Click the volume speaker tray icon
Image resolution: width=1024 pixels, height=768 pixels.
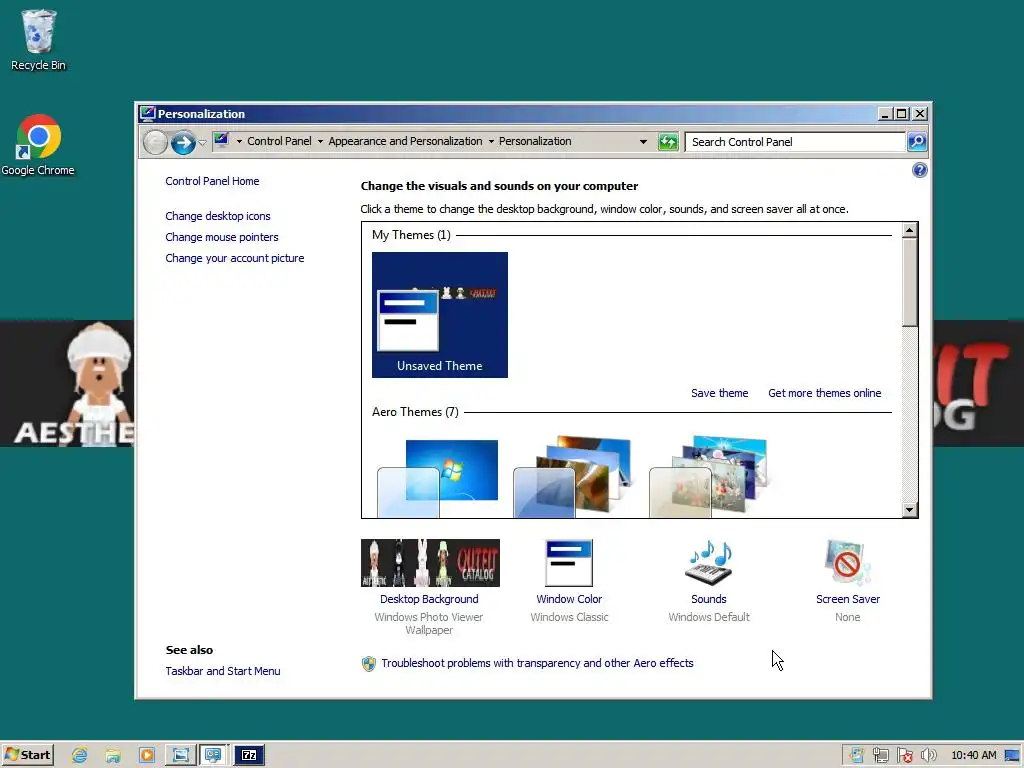pos(928,756)
